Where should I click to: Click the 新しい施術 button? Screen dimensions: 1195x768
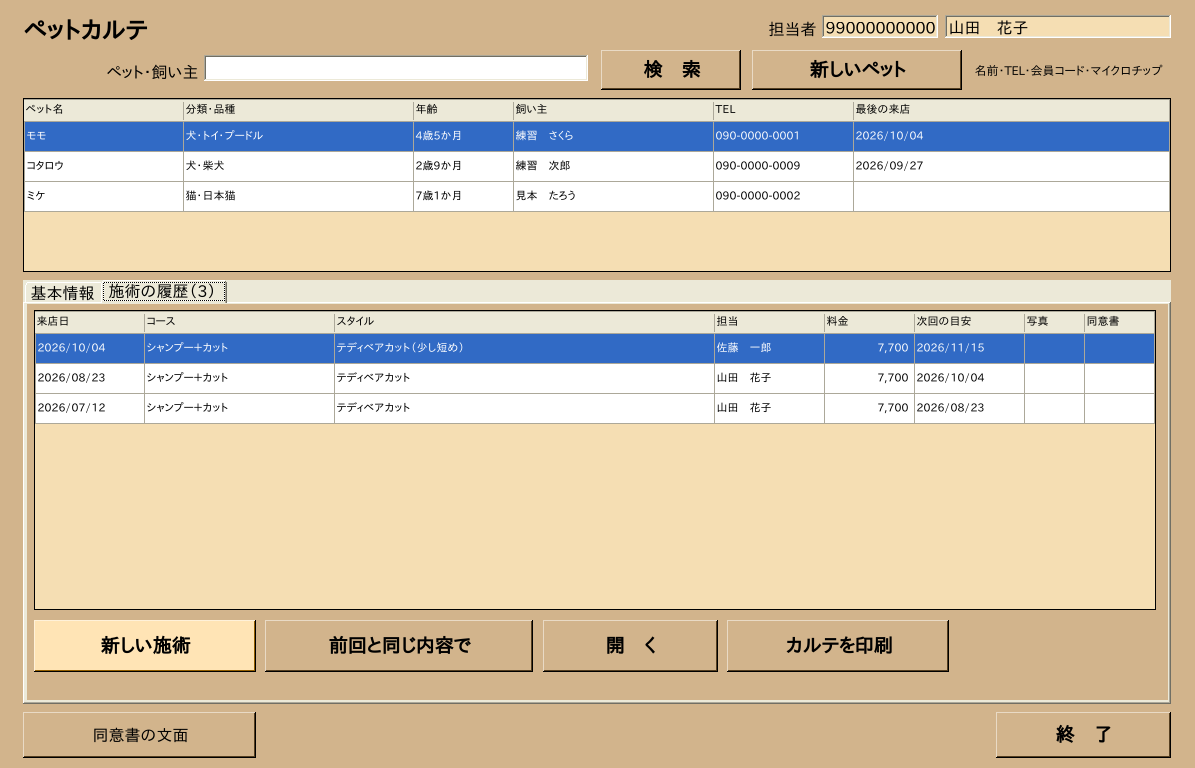click(x=145, y=645)
